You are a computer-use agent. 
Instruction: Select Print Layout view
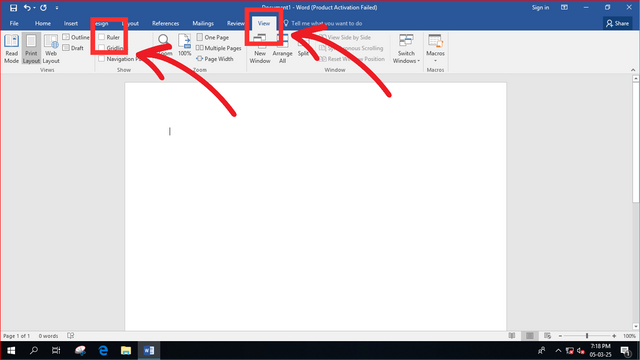[31, 49]
